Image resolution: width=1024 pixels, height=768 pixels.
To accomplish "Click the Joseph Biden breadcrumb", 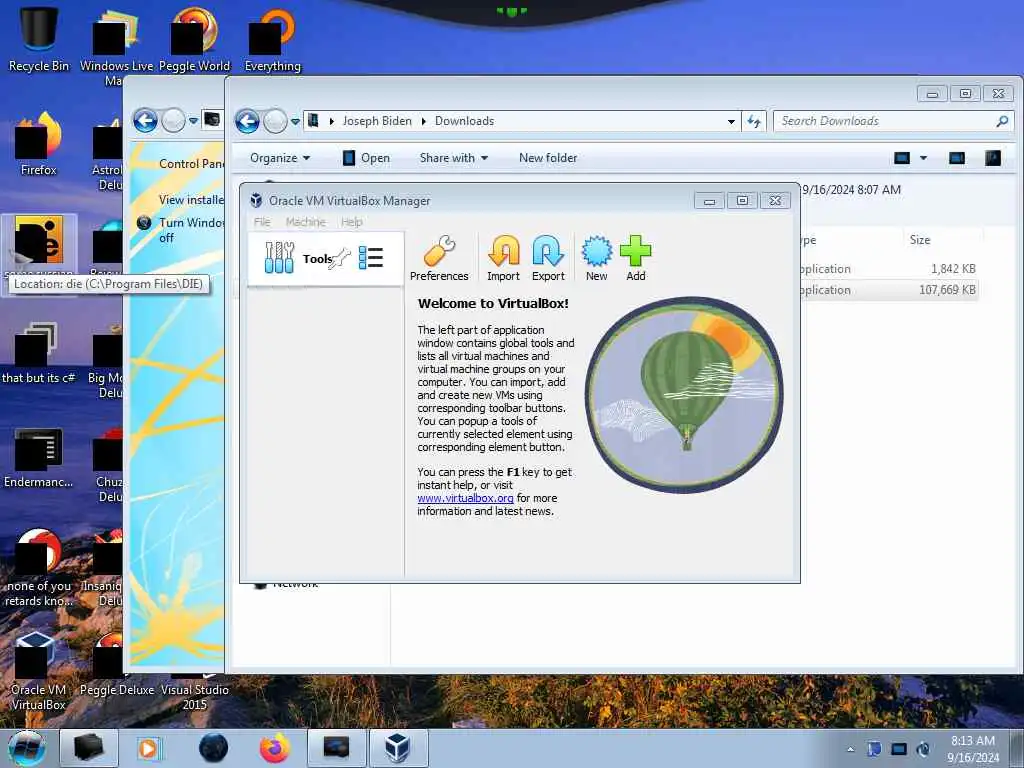I will point(377,121).
